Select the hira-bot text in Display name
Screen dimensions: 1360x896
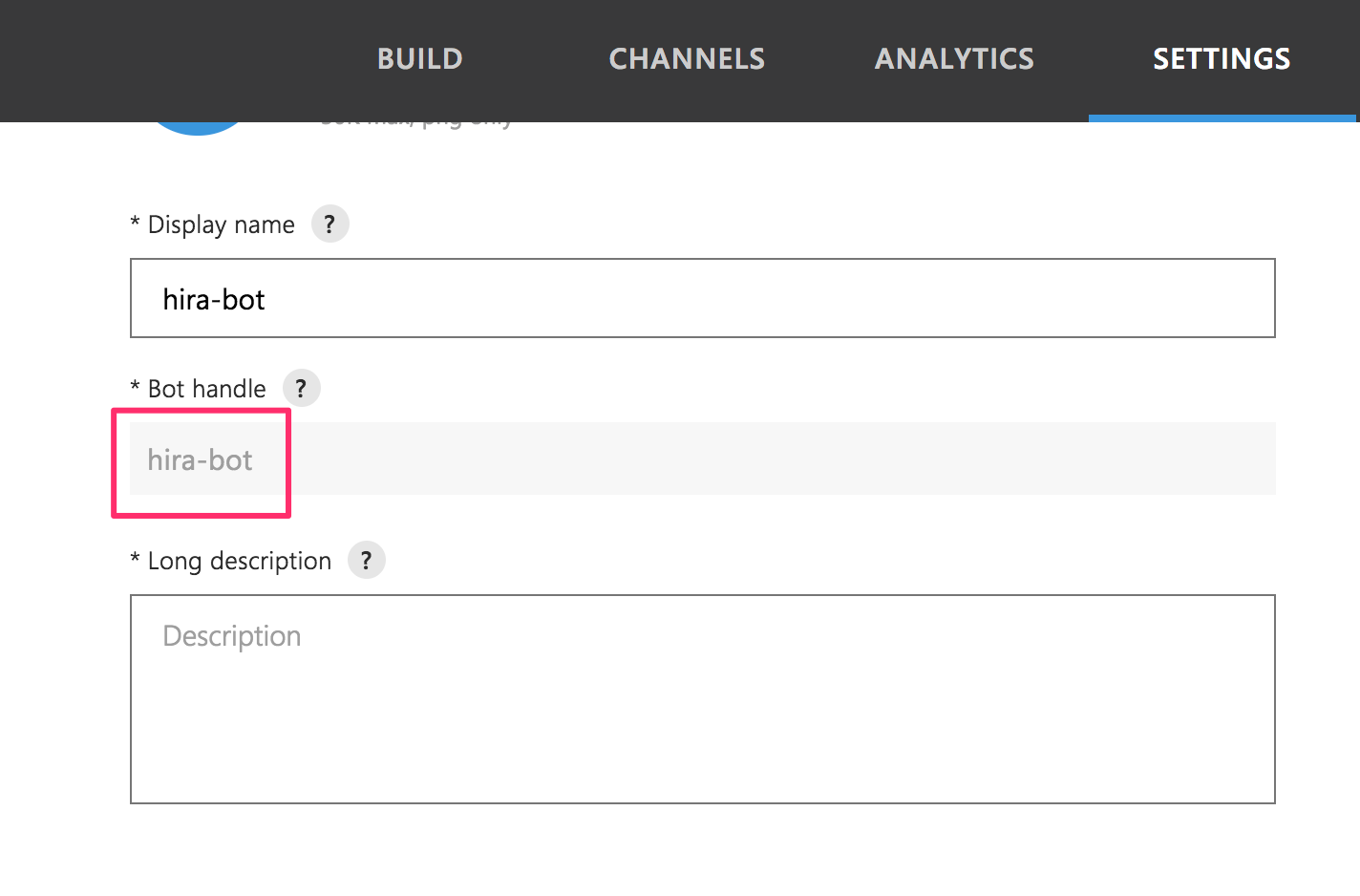pos(213,298)
